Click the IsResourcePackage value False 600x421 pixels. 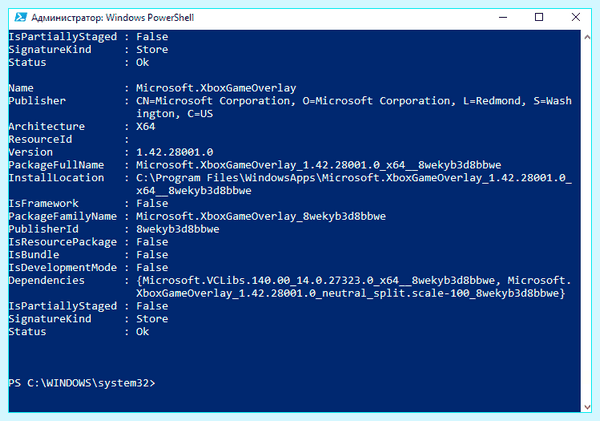click(x=152, y=242)
